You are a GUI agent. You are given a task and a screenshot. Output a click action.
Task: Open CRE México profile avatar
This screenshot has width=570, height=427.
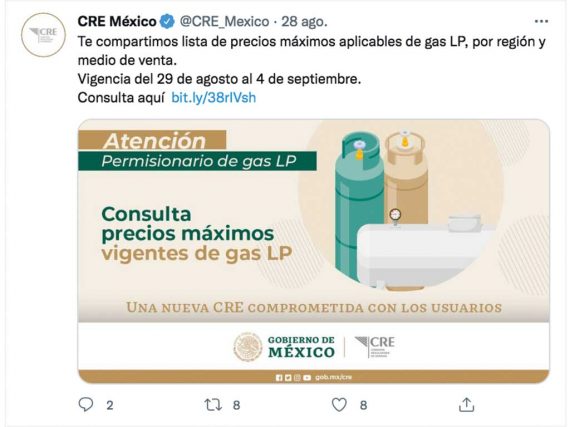pos(43,35)
